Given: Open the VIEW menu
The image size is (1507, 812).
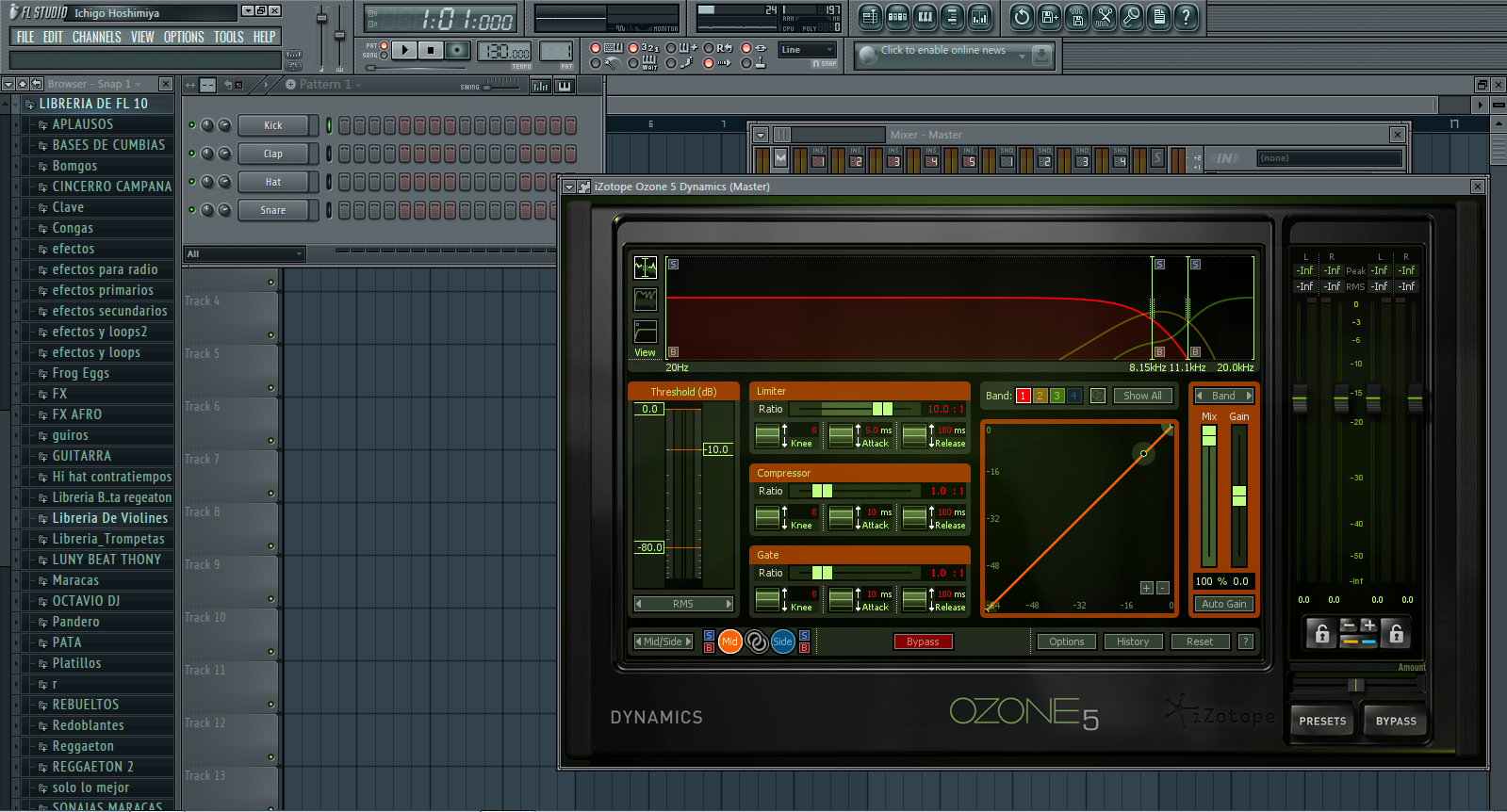Looking at the screenshot, I should click(x=142, y=37).
